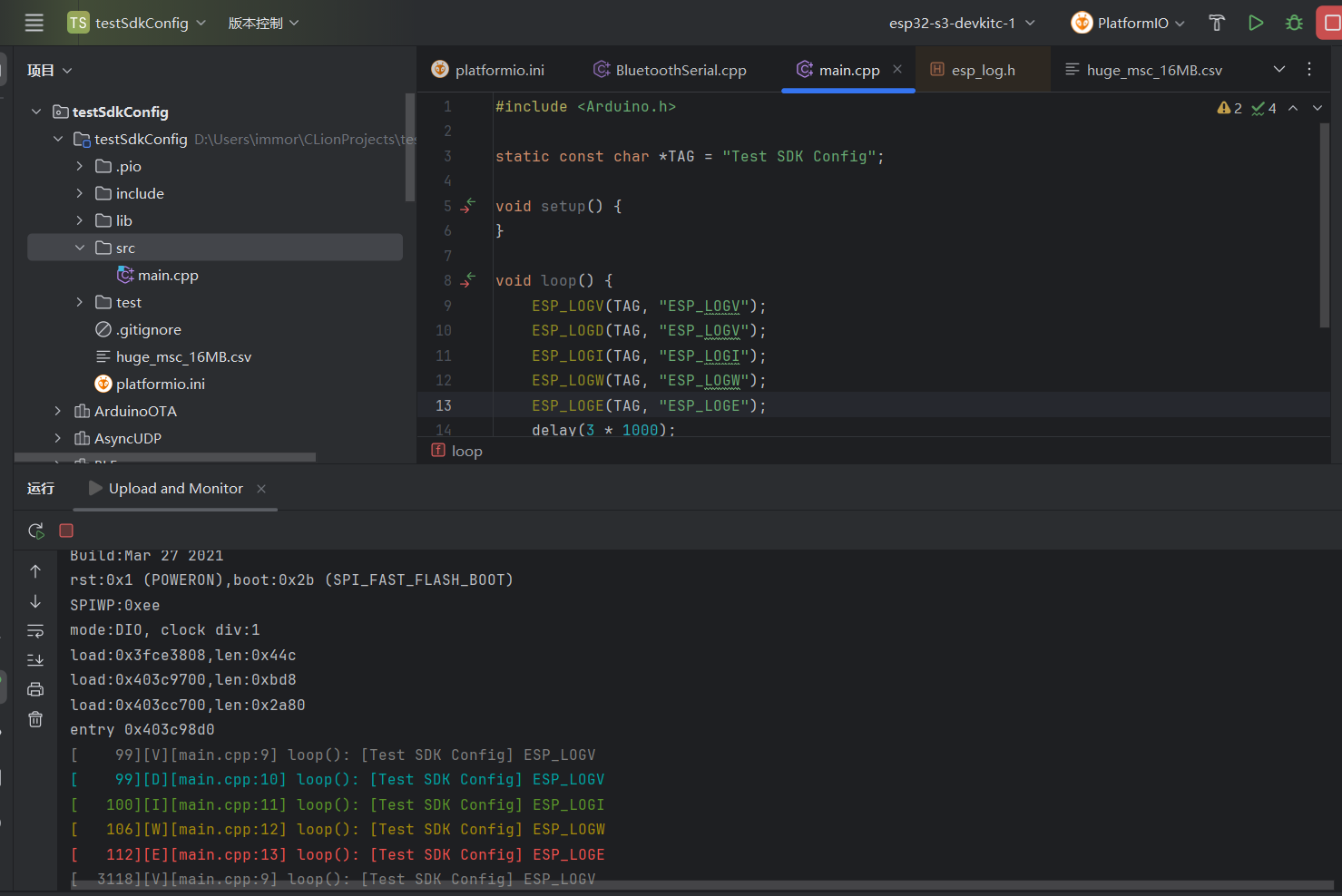1342x896 pixels.
Task: Print console output icon
Action: click(35, 689)
